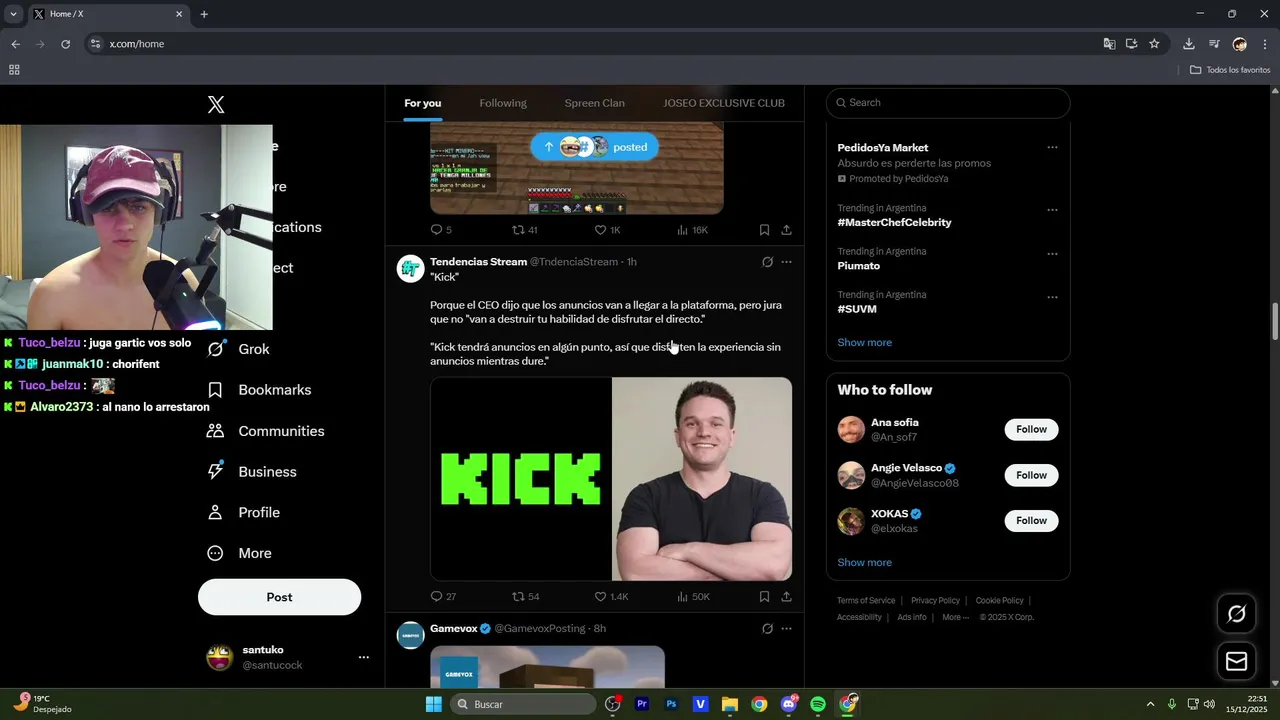Follow XOKAS

pyautogui.click(x=1031, y=520)
